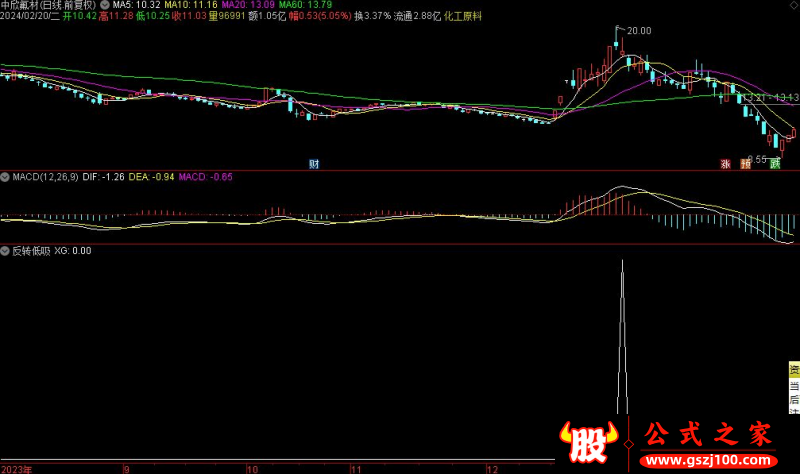Select the 当 side tab
800x474 pixels.
(x=794, y=388)
